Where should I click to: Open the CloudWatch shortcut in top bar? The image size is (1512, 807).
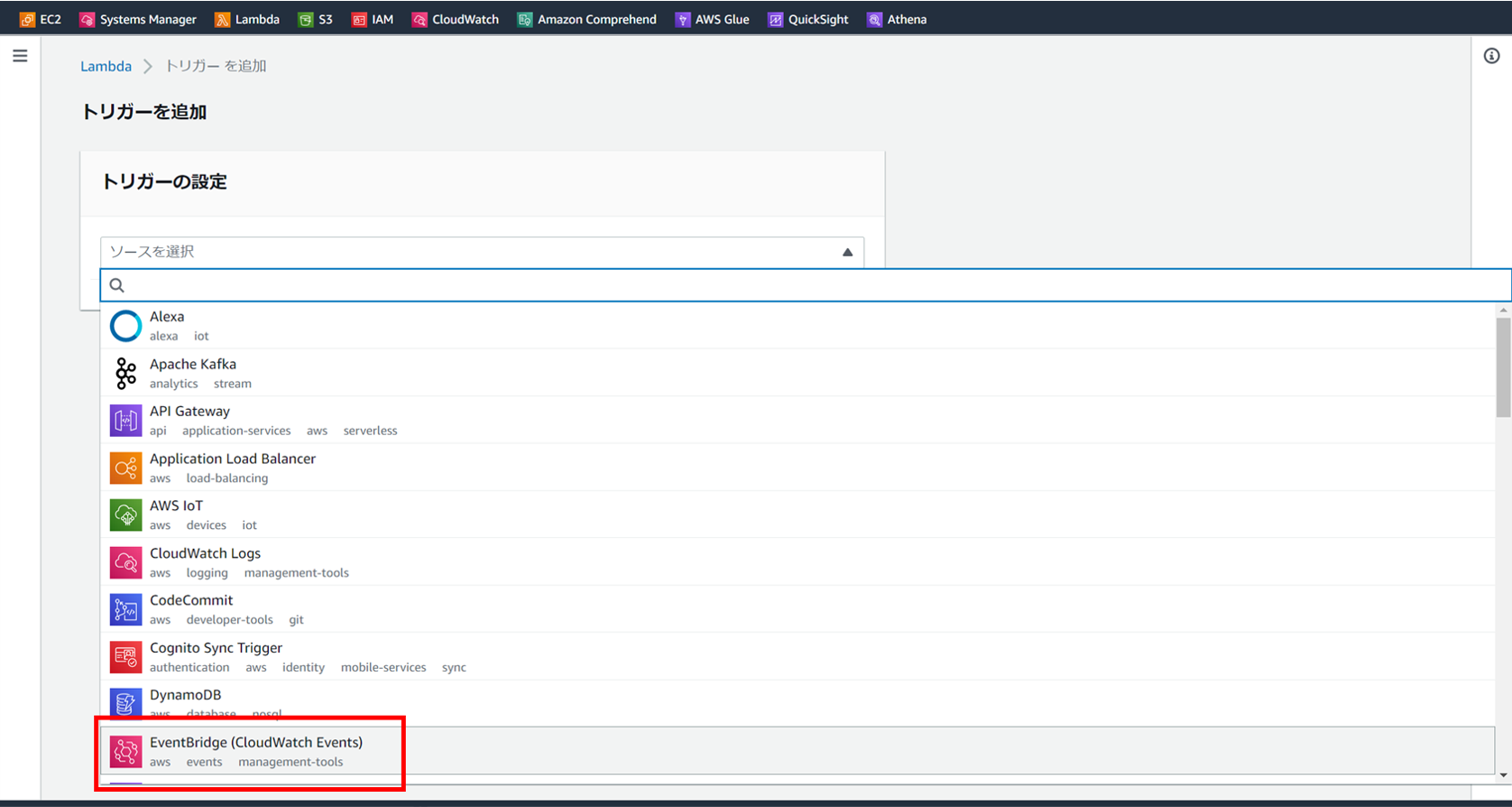click(456, 19)
